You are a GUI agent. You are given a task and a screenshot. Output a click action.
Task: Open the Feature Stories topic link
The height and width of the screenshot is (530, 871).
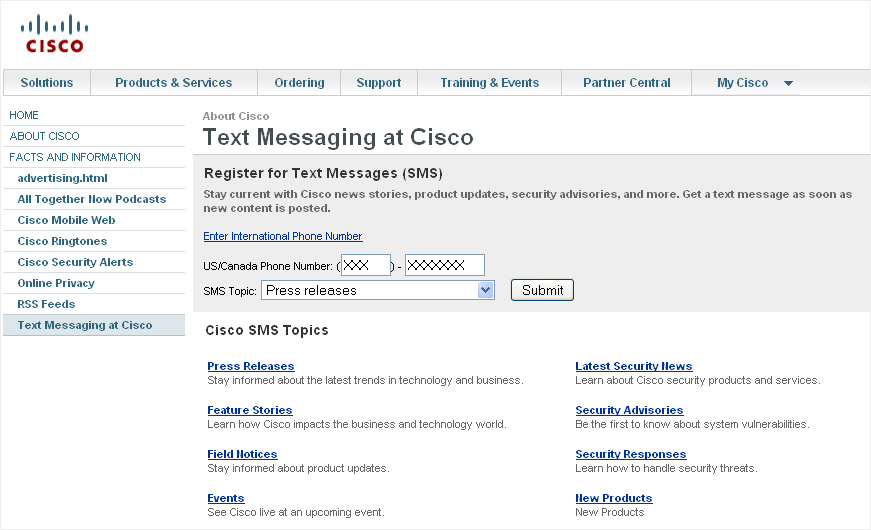(x=249, y=410)
